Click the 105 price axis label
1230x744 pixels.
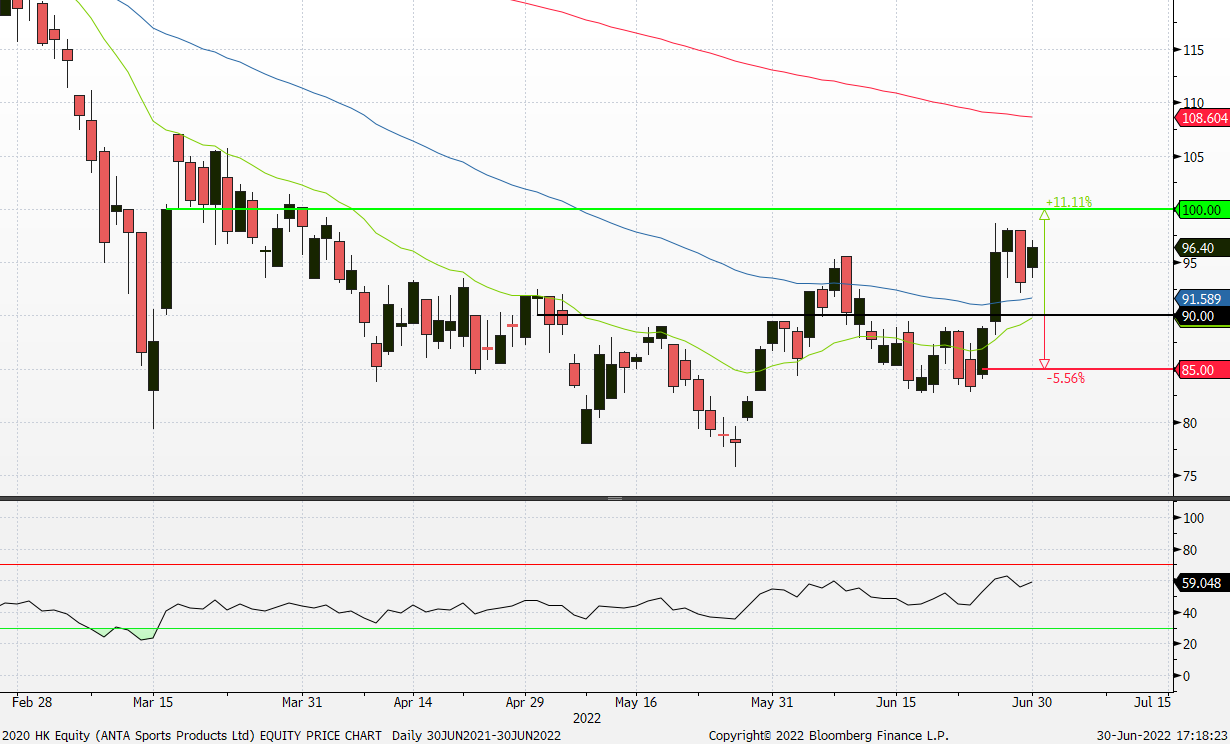click(1193, 156)
